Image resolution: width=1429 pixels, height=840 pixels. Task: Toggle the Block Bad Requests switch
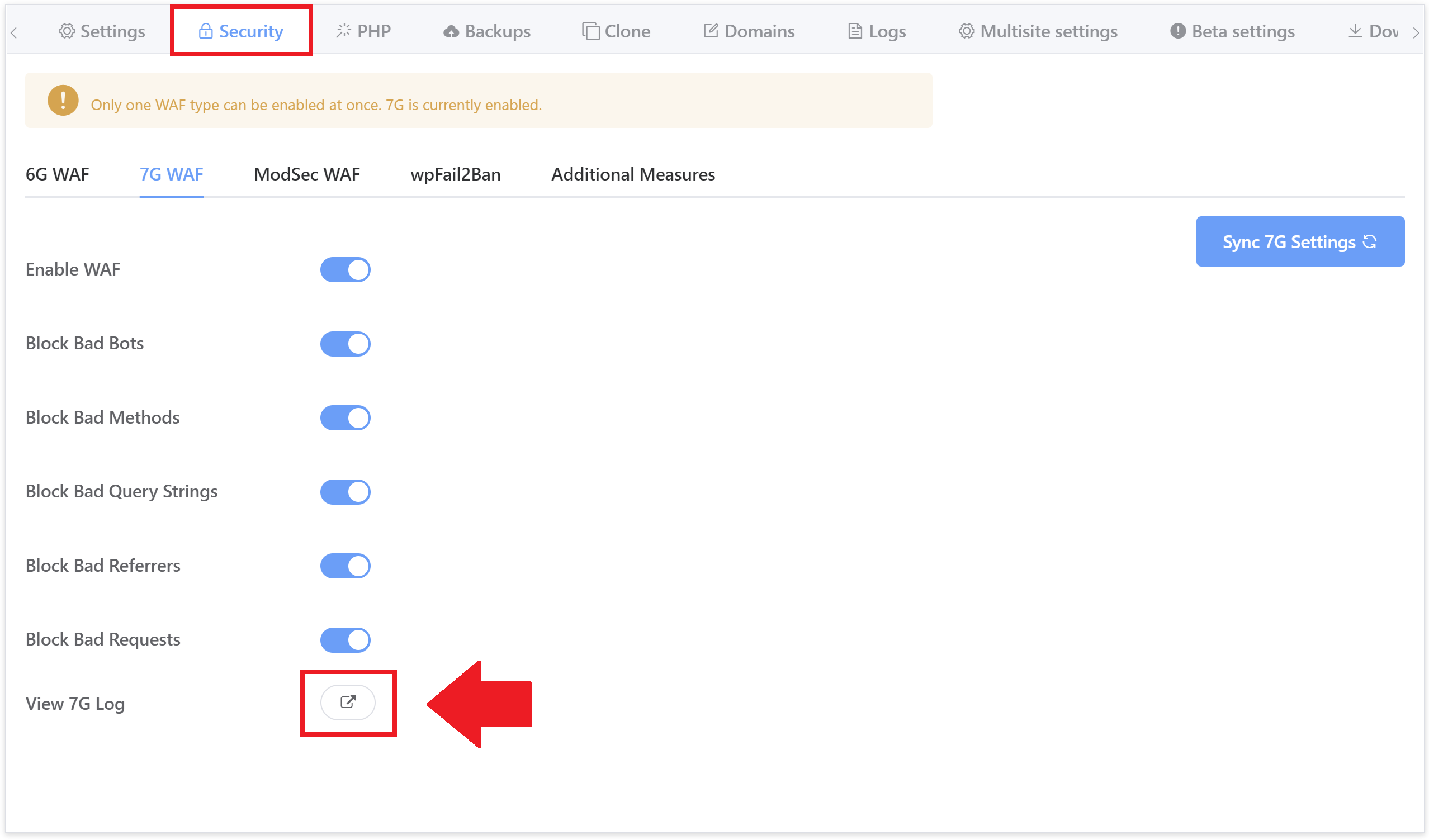(346, 640)
